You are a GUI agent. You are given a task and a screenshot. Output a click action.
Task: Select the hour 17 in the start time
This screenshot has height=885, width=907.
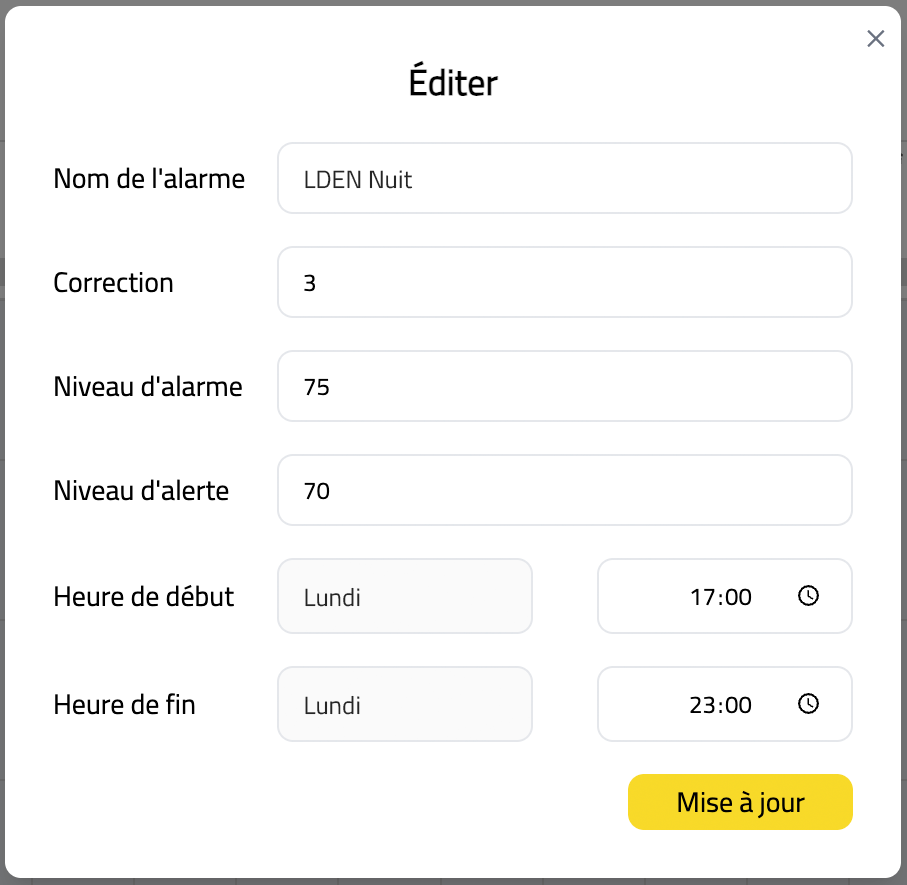tap(702, 598)
